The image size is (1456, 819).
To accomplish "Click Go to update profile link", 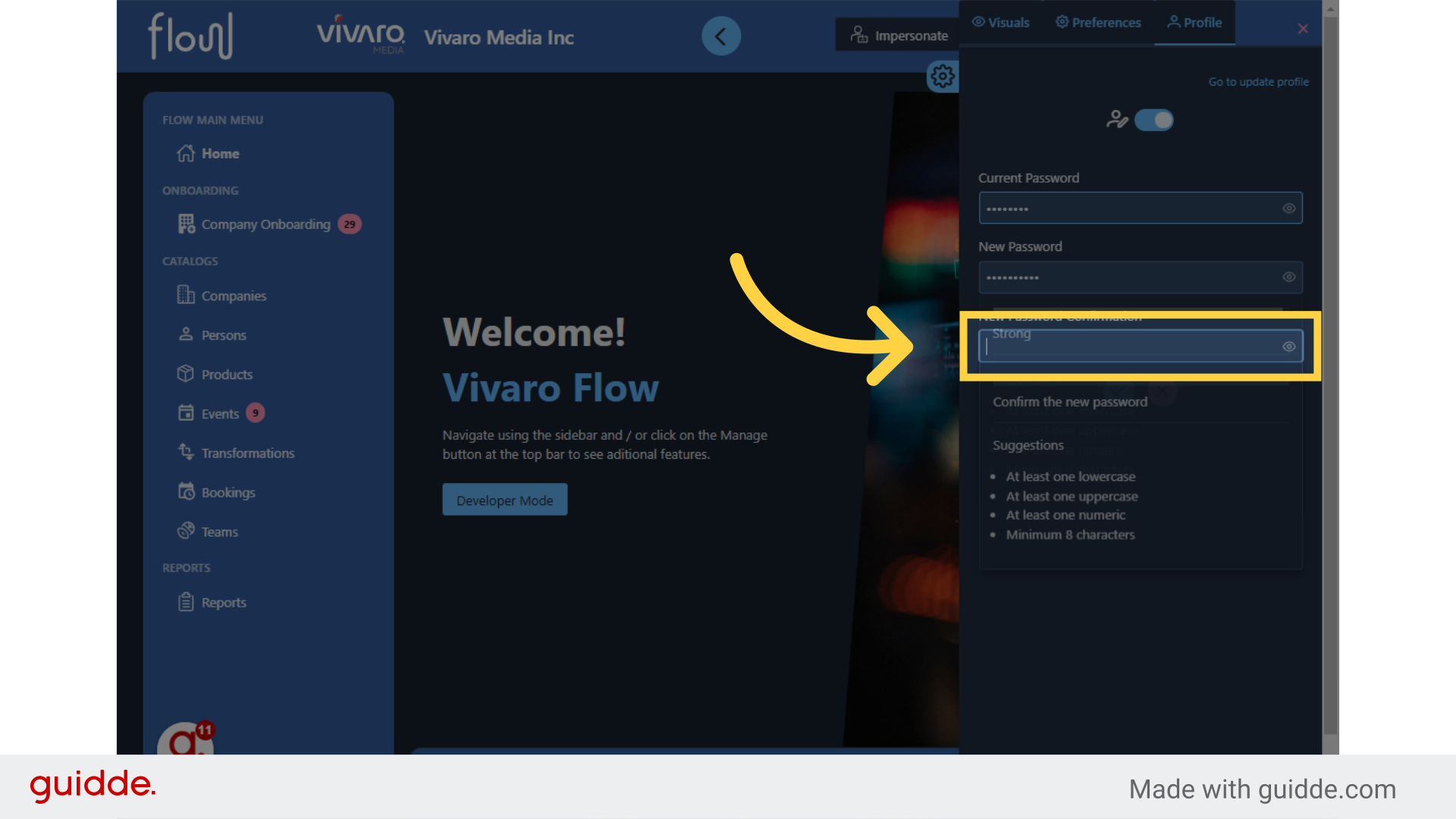I will [1258, 82].
